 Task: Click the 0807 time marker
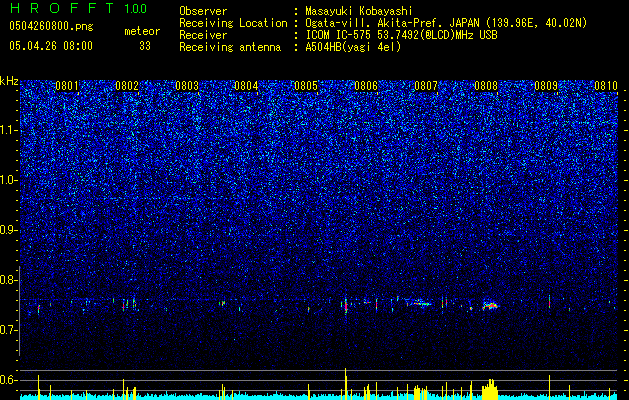(426, 85)
